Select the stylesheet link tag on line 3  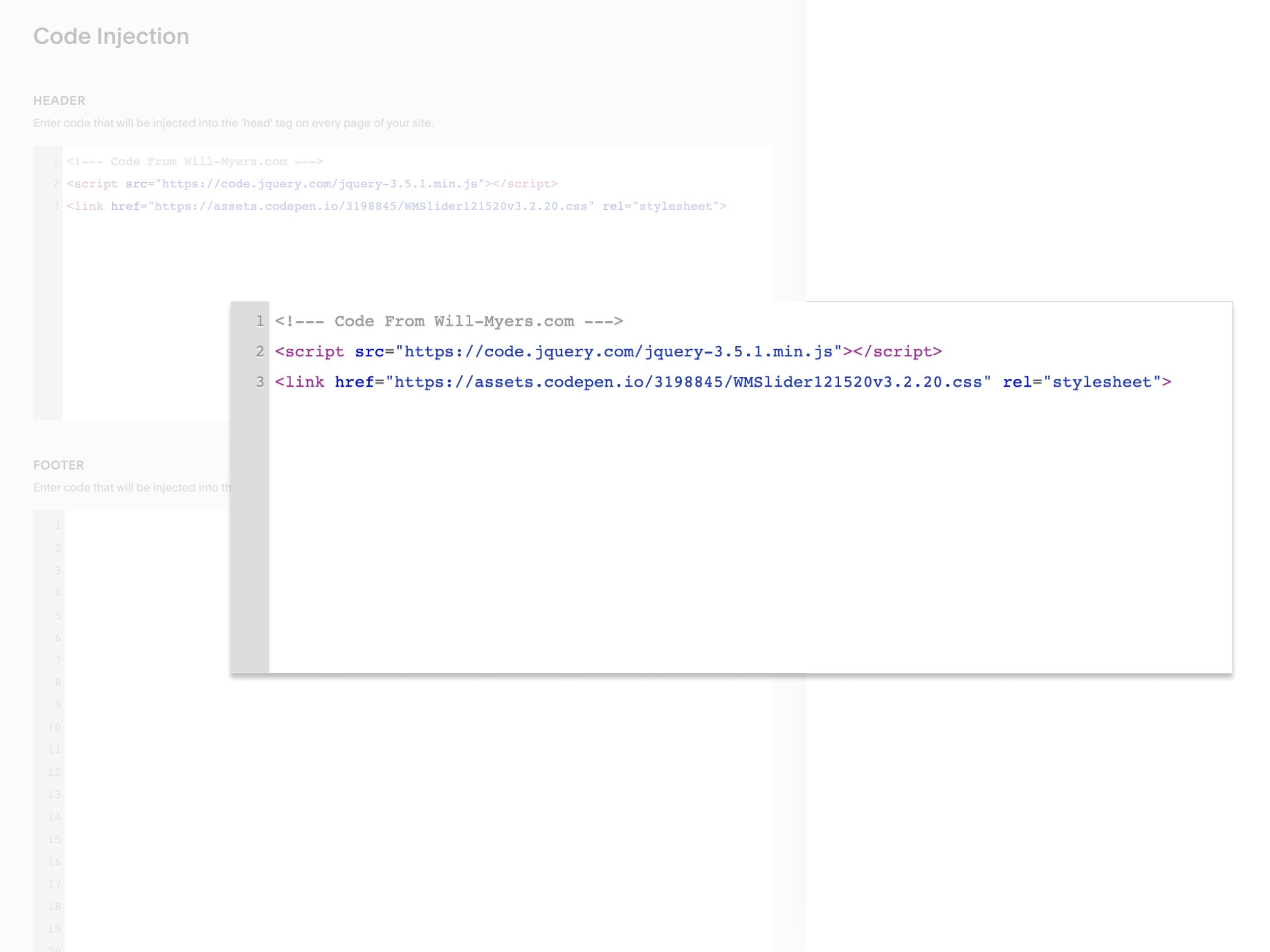point(396,207)
